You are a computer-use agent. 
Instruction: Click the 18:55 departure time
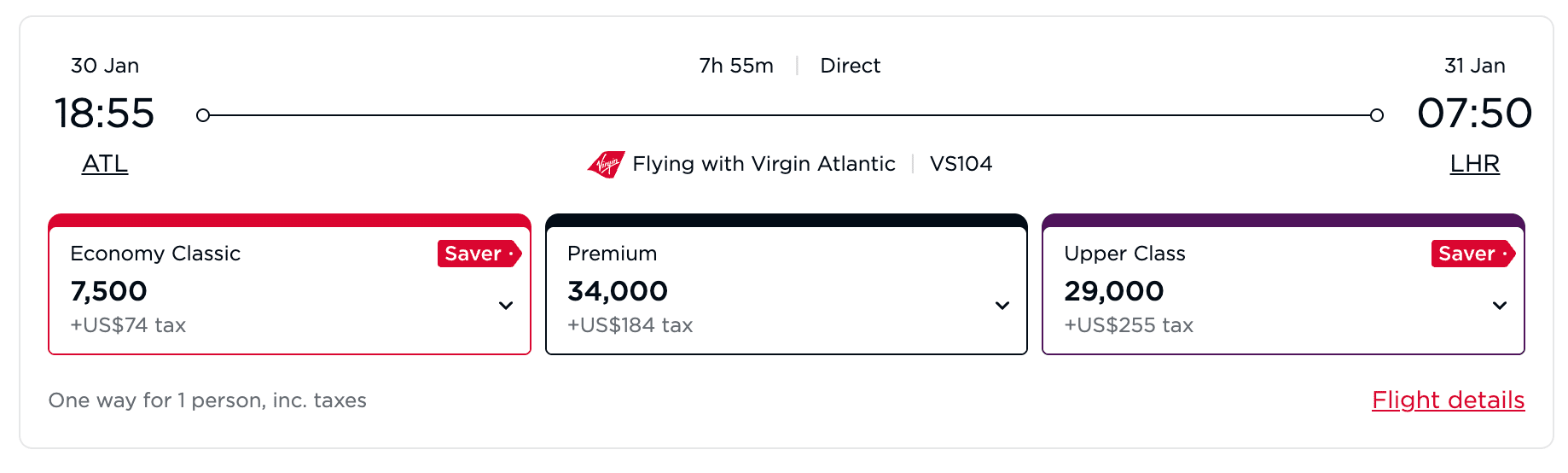coord(105,114)
